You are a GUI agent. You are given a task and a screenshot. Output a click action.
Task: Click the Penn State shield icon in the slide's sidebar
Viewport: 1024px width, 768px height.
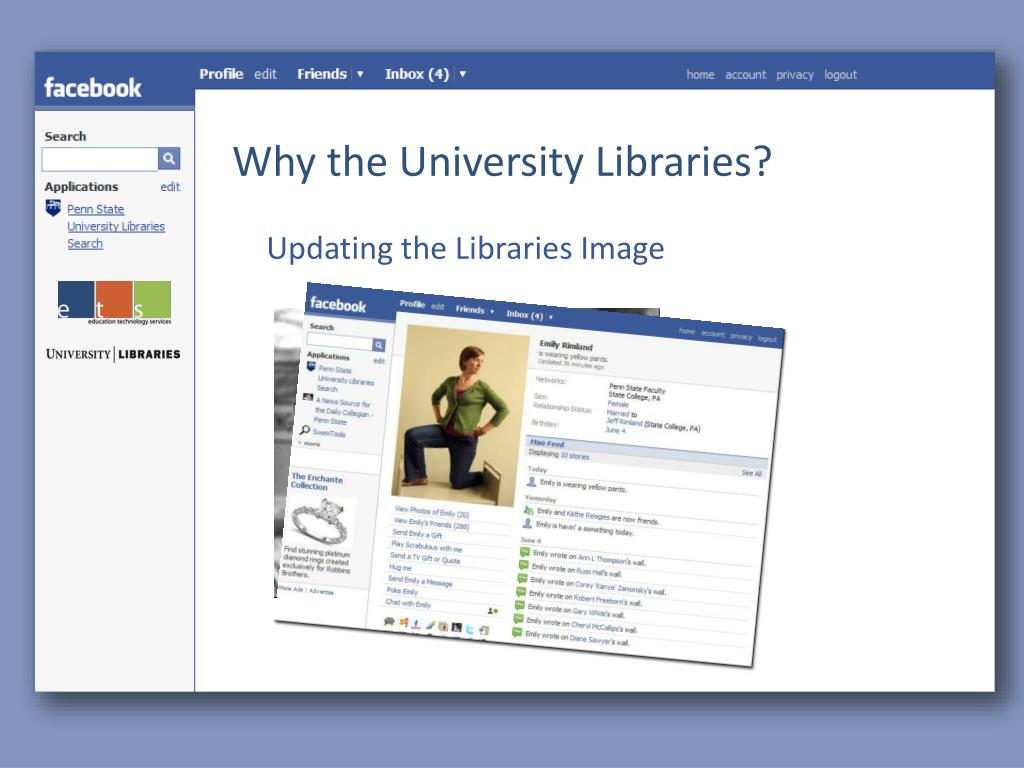point(53,208)
